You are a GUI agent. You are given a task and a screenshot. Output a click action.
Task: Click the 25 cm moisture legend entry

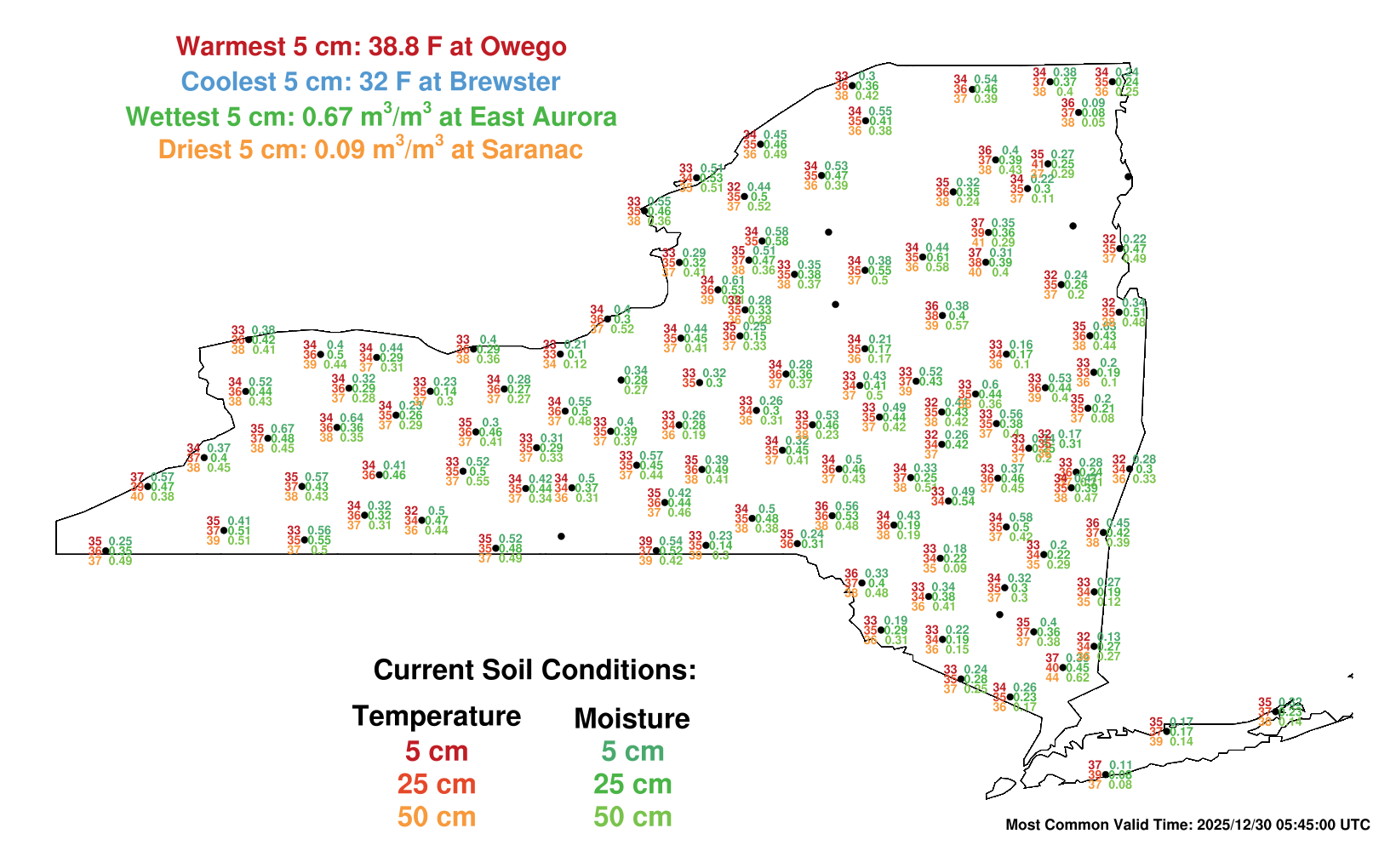(x=632, y=784)
